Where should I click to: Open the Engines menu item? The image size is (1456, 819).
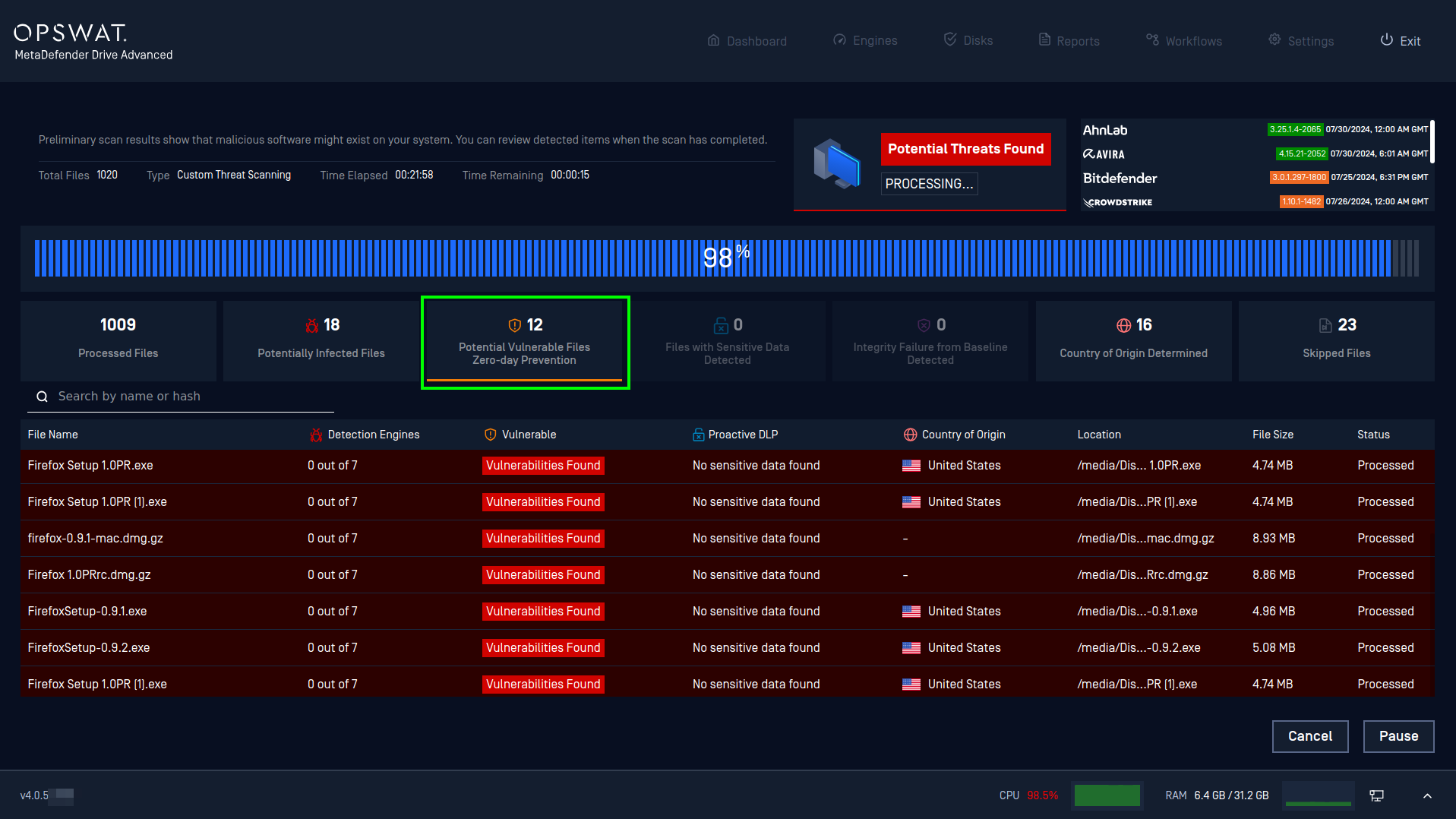tap(865, 41)
